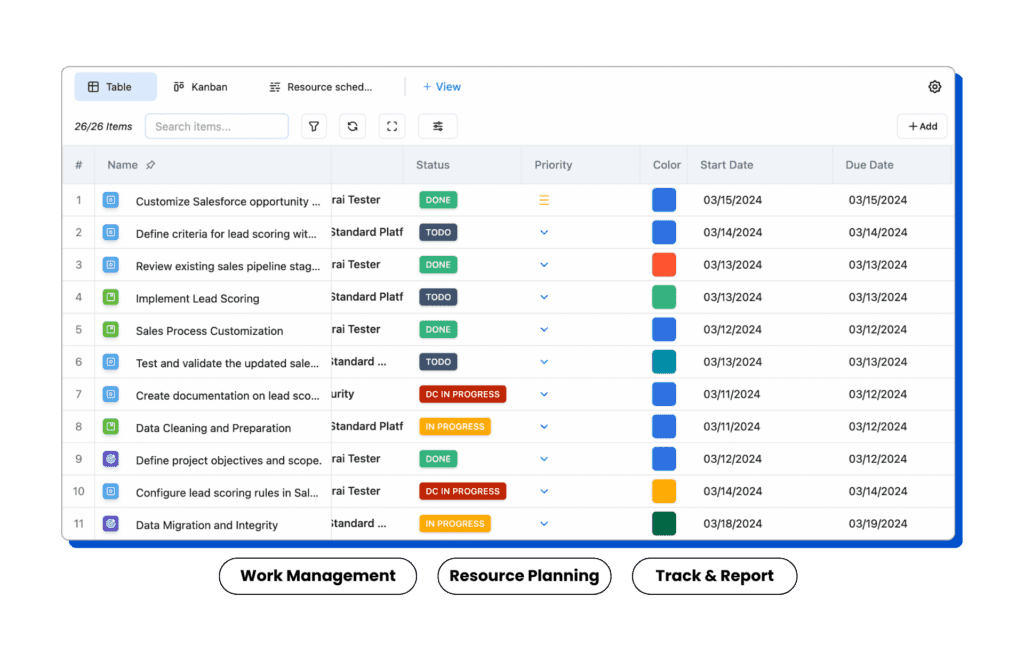
Task: Open fullscreen mode via the expand icon
Action: click(391, 126)
